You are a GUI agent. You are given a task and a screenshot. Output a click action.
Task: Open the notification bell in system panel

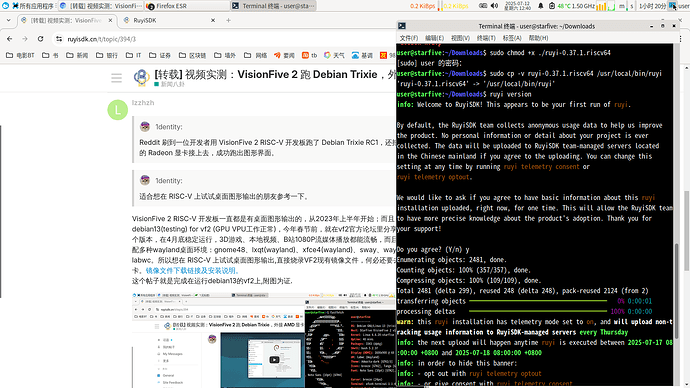540,6
